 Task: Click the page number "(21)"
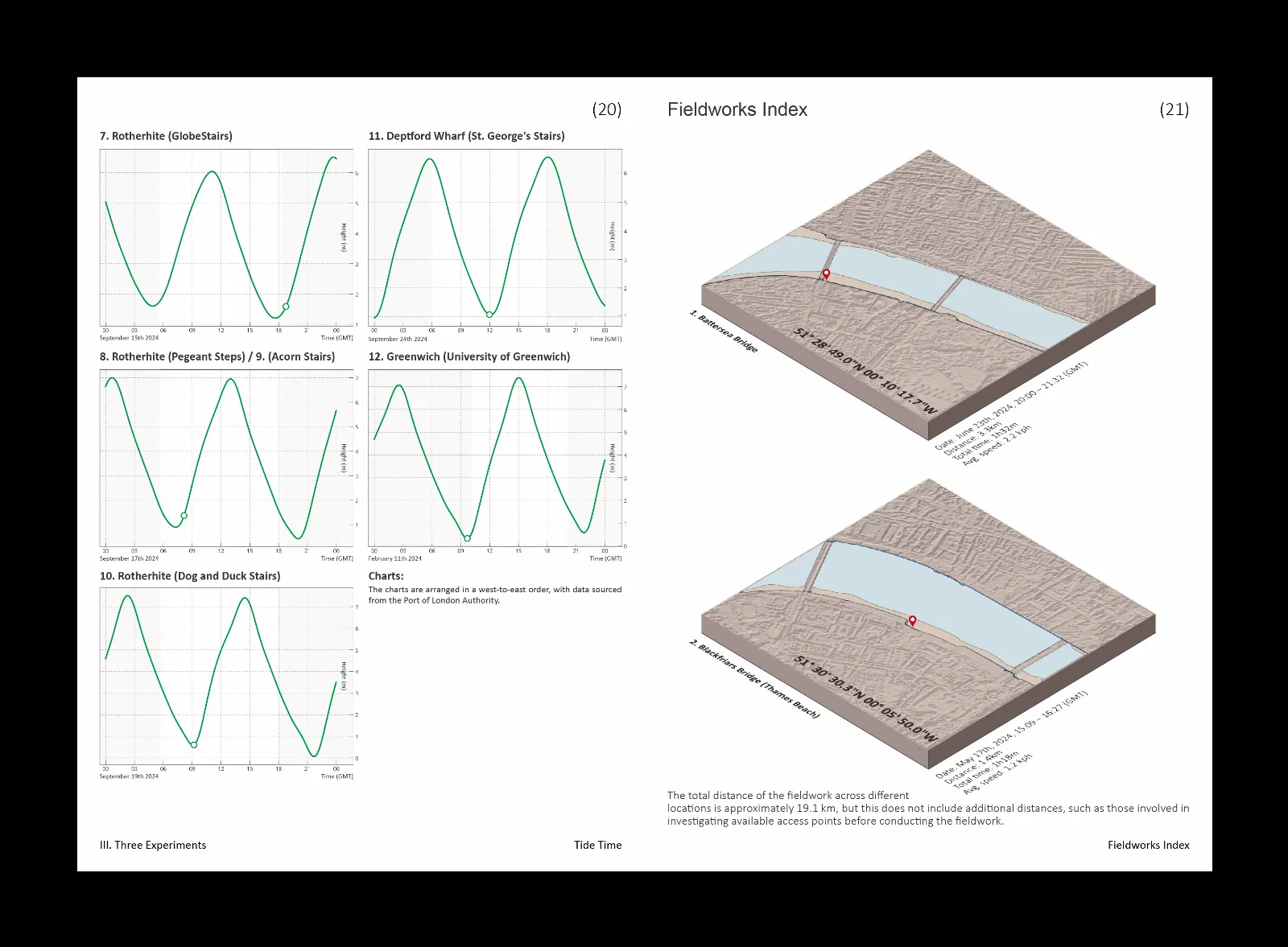coord(1174,109)
